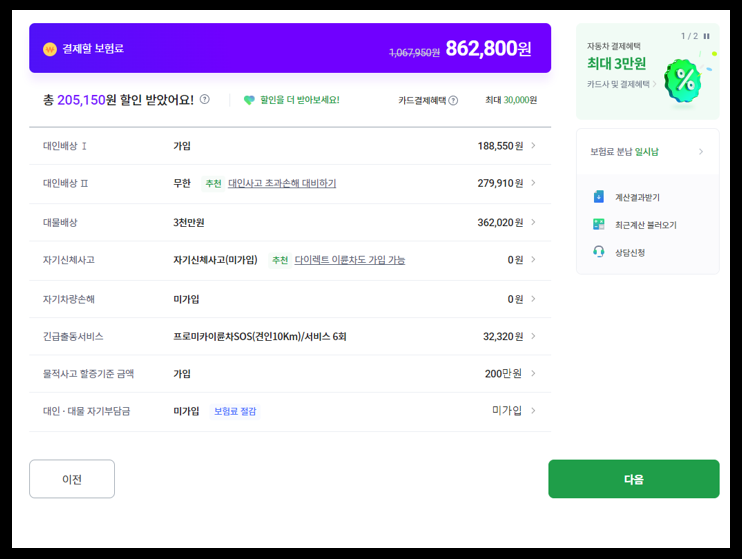Viewport: 742px width, 559px height.
Task: Click the 188,550원 amount
Action: [x=500, y=146]
